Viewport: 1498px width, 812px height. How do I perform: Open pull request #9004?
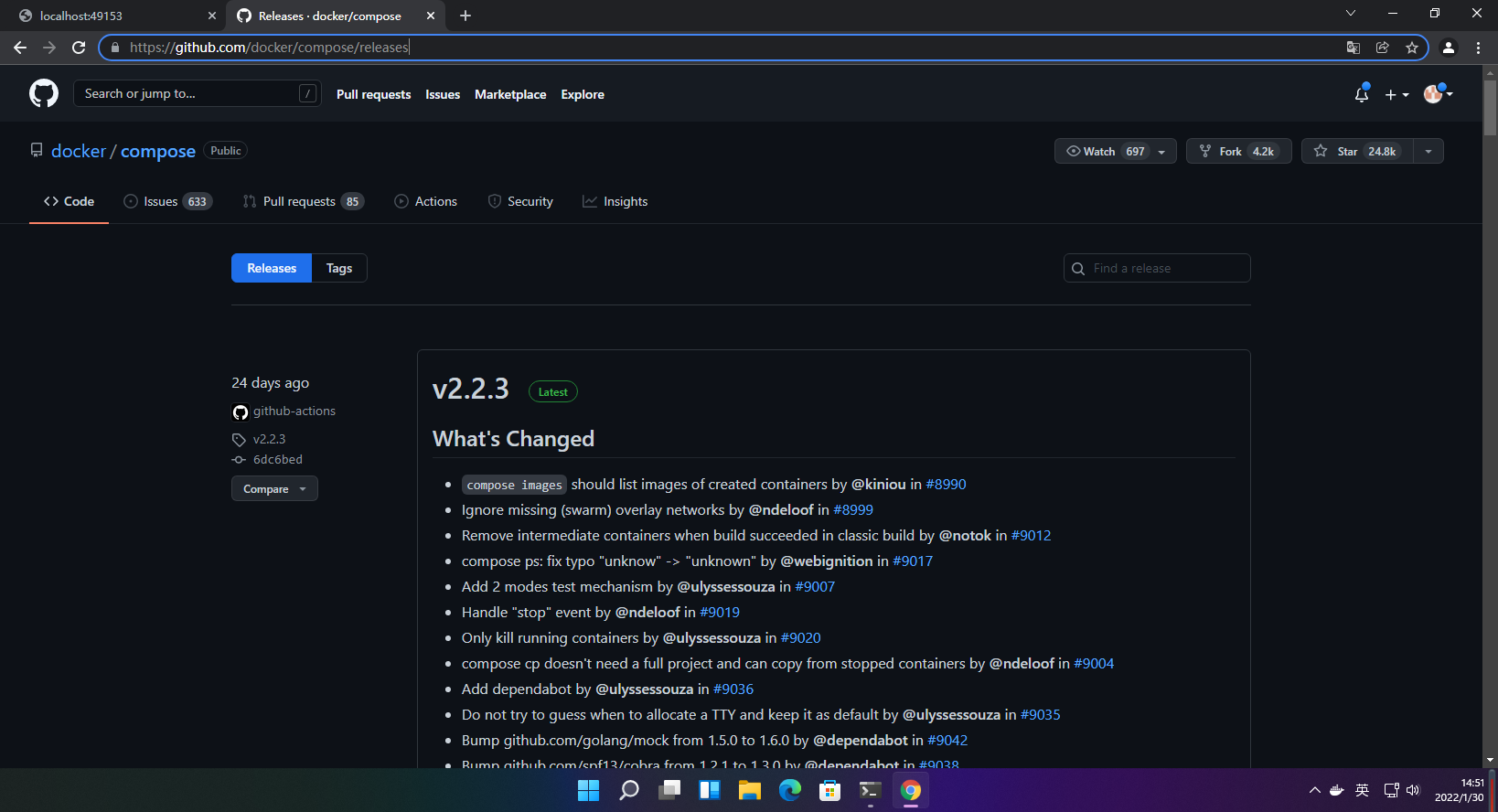(x=1094, y=664)
